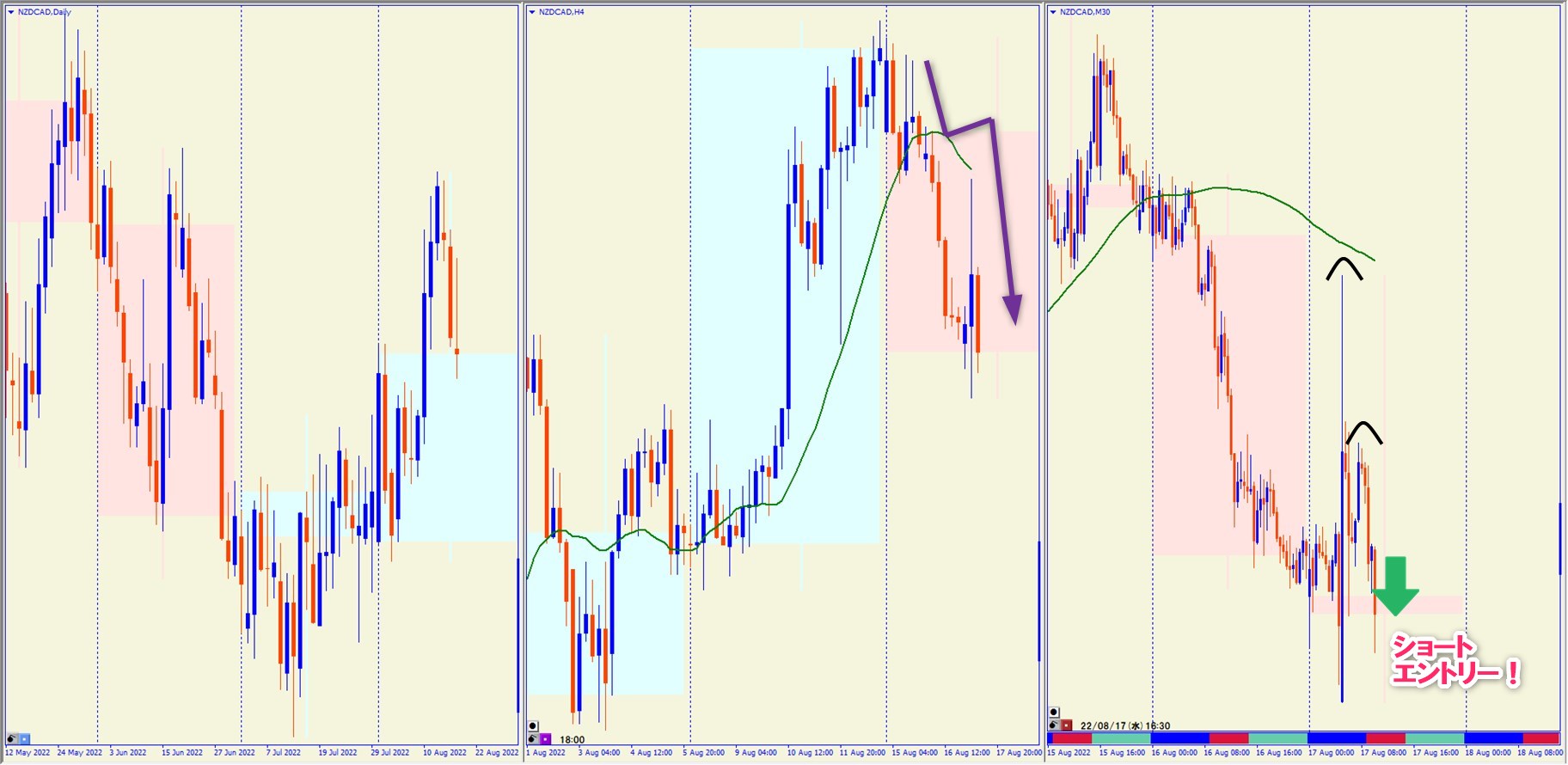Image resolution: width=1568 pixels, height=765 pixels.
Task: Click the 22/08/17 16:30 timestamp label
Action: [x=1125, y=726]
